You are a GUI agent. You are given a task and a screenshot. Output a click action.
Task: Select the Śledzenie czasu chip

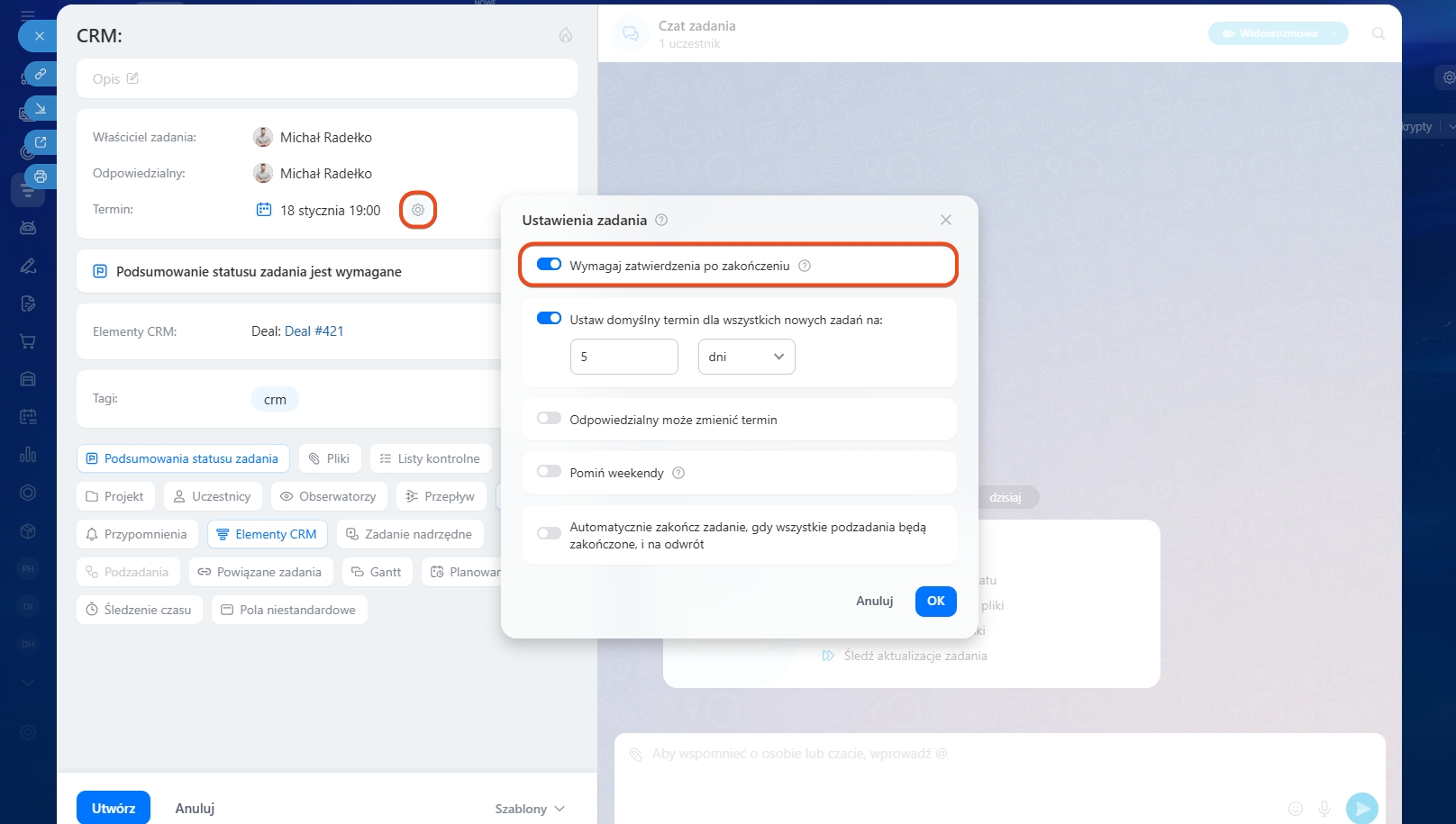click(x=140, y=610)
